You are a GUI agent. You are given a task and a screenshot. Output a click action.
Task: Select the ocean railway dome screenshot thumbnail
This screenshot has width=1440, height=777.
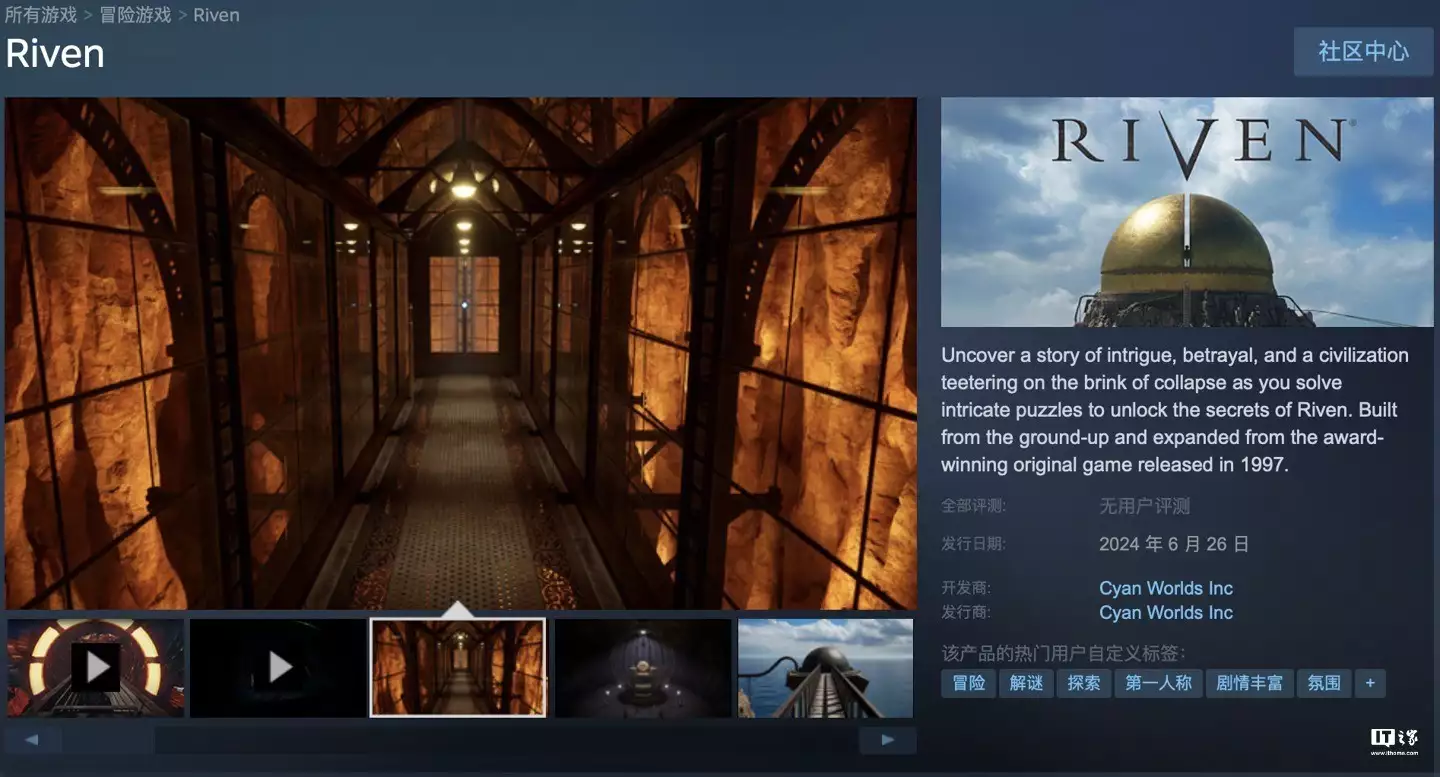click(x=825, y=667)
